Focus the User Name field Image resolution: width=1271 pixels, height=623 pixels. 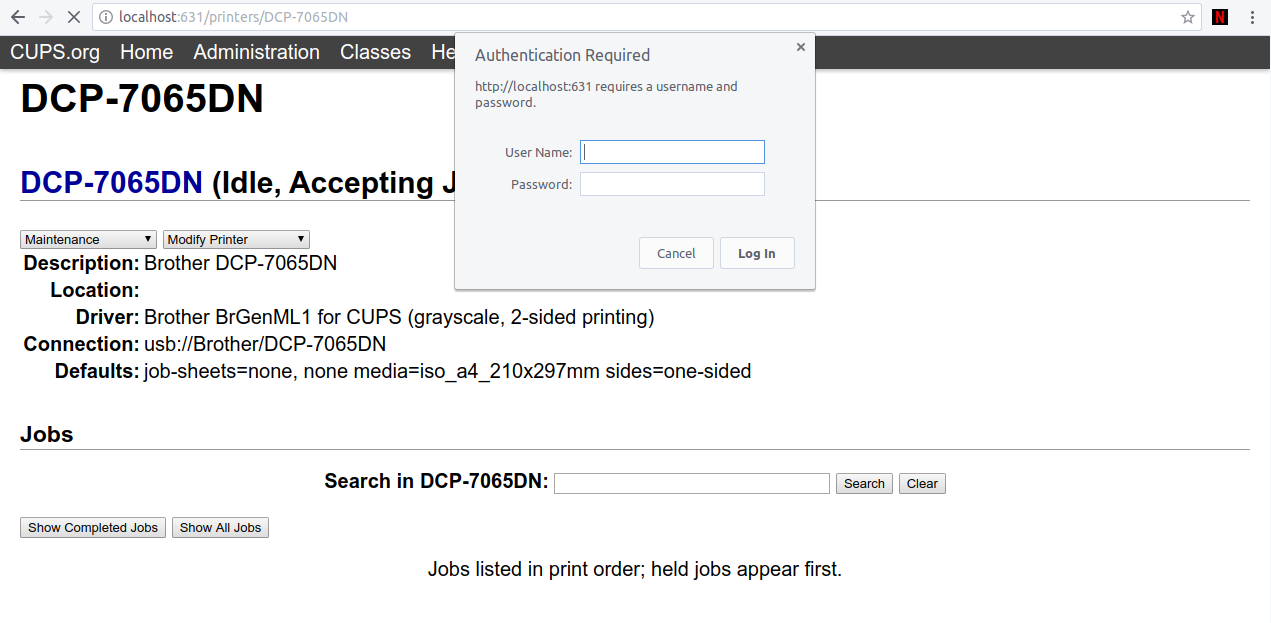click(672, 152)
